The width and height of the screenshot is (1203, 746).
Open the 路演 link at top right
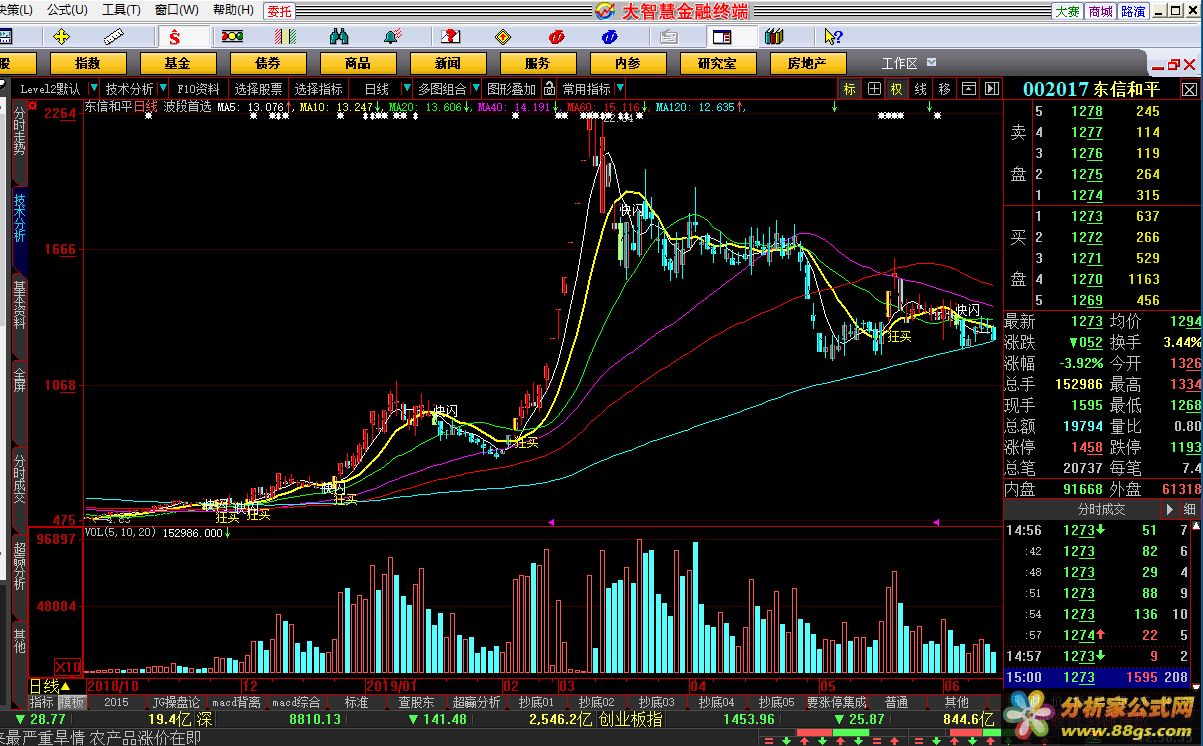point(1133,11)
